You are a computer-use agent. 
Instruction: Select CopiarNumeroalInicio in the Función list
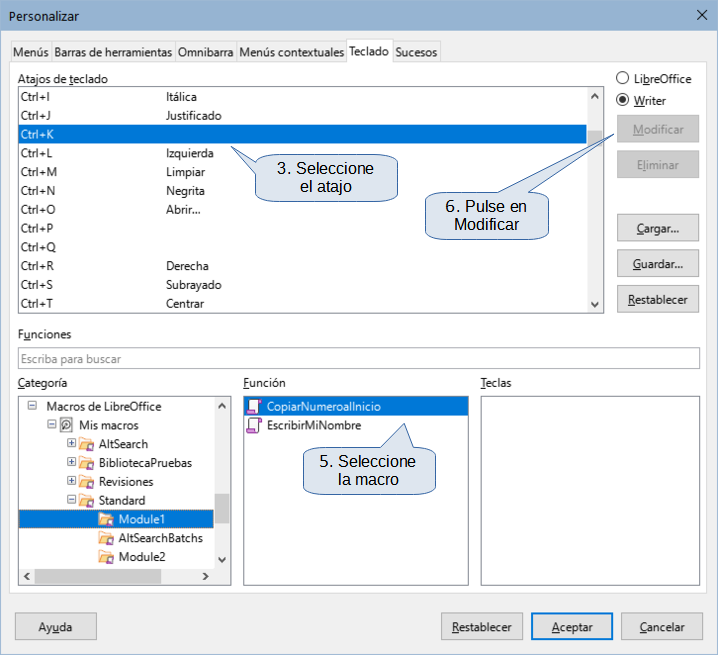point(356,406)
